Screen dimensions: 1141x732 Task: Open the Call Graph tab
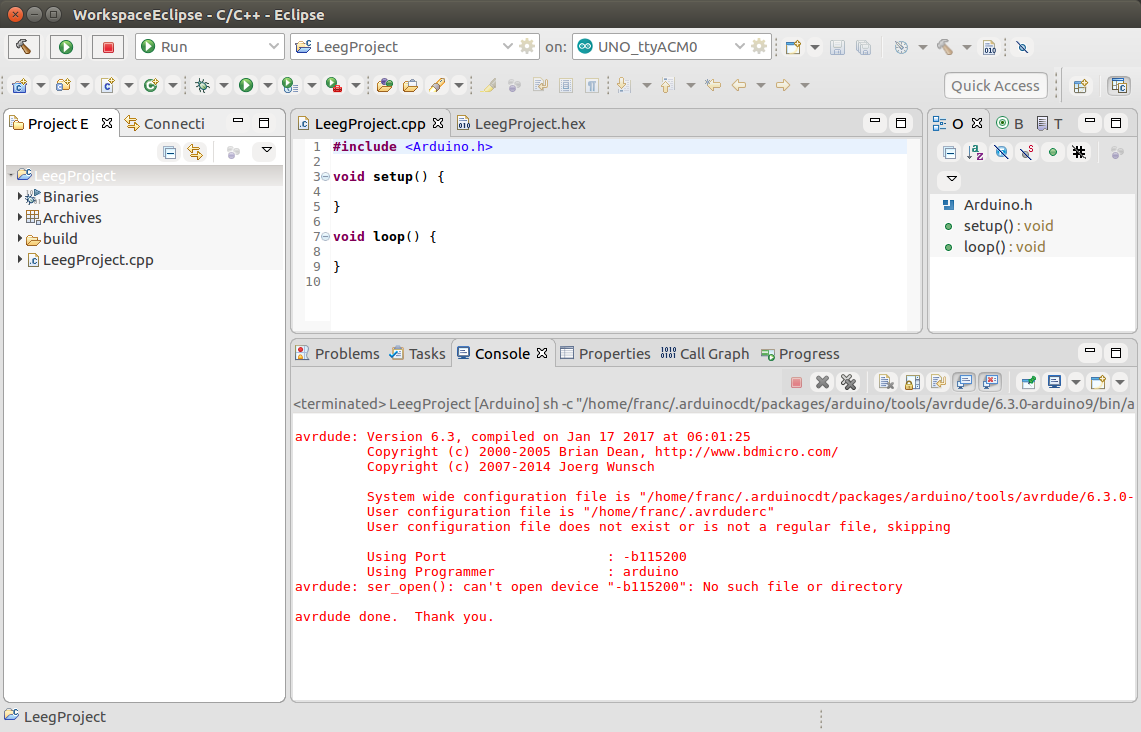click(714, 354)
